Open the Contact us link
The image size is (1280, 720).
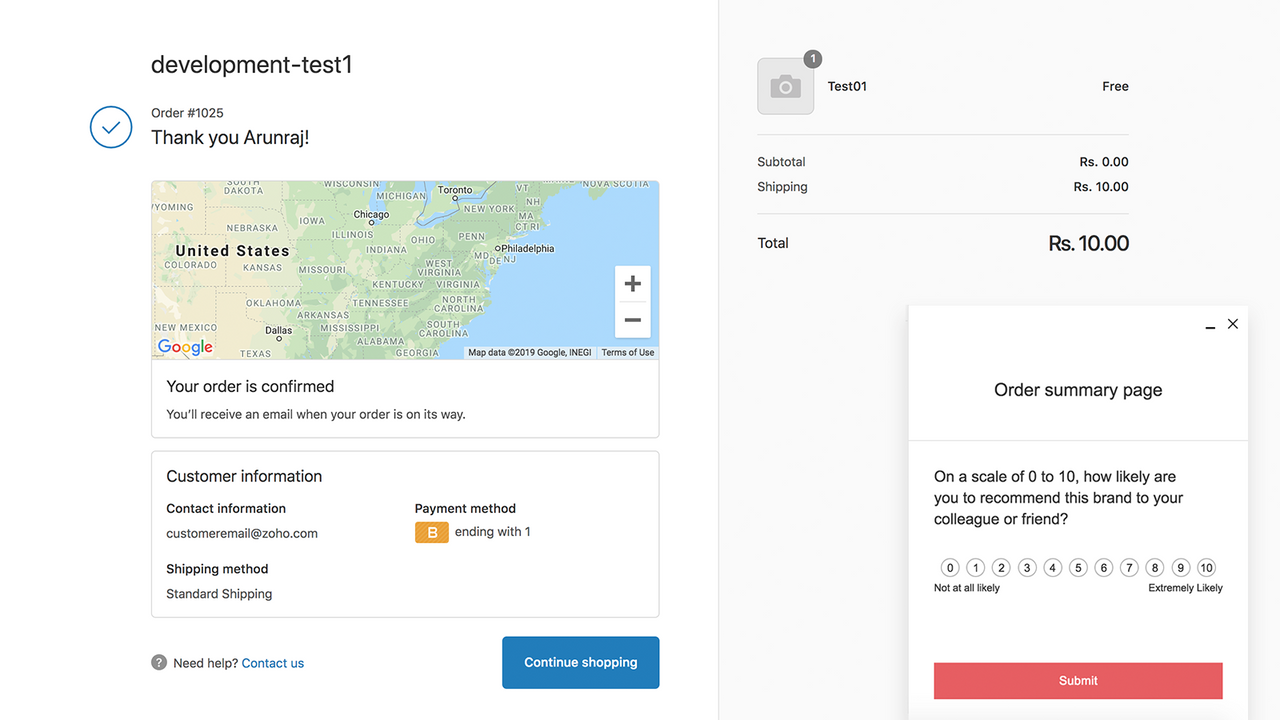point(272,662)
